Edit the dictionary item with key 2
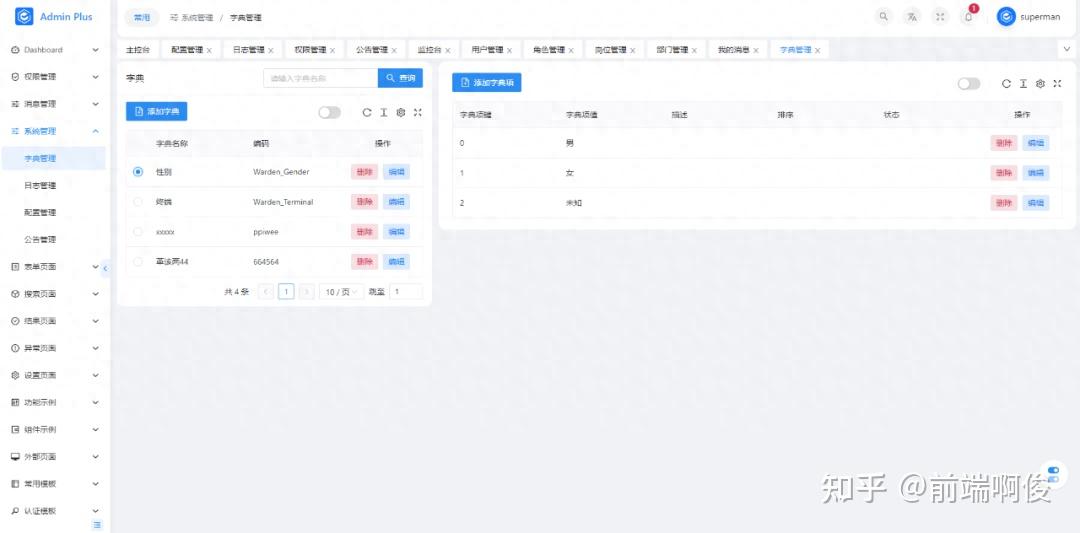Image resolution: width=1080 pixels, height=533 pixels. pyautogui.click(x=1036, y=203)
